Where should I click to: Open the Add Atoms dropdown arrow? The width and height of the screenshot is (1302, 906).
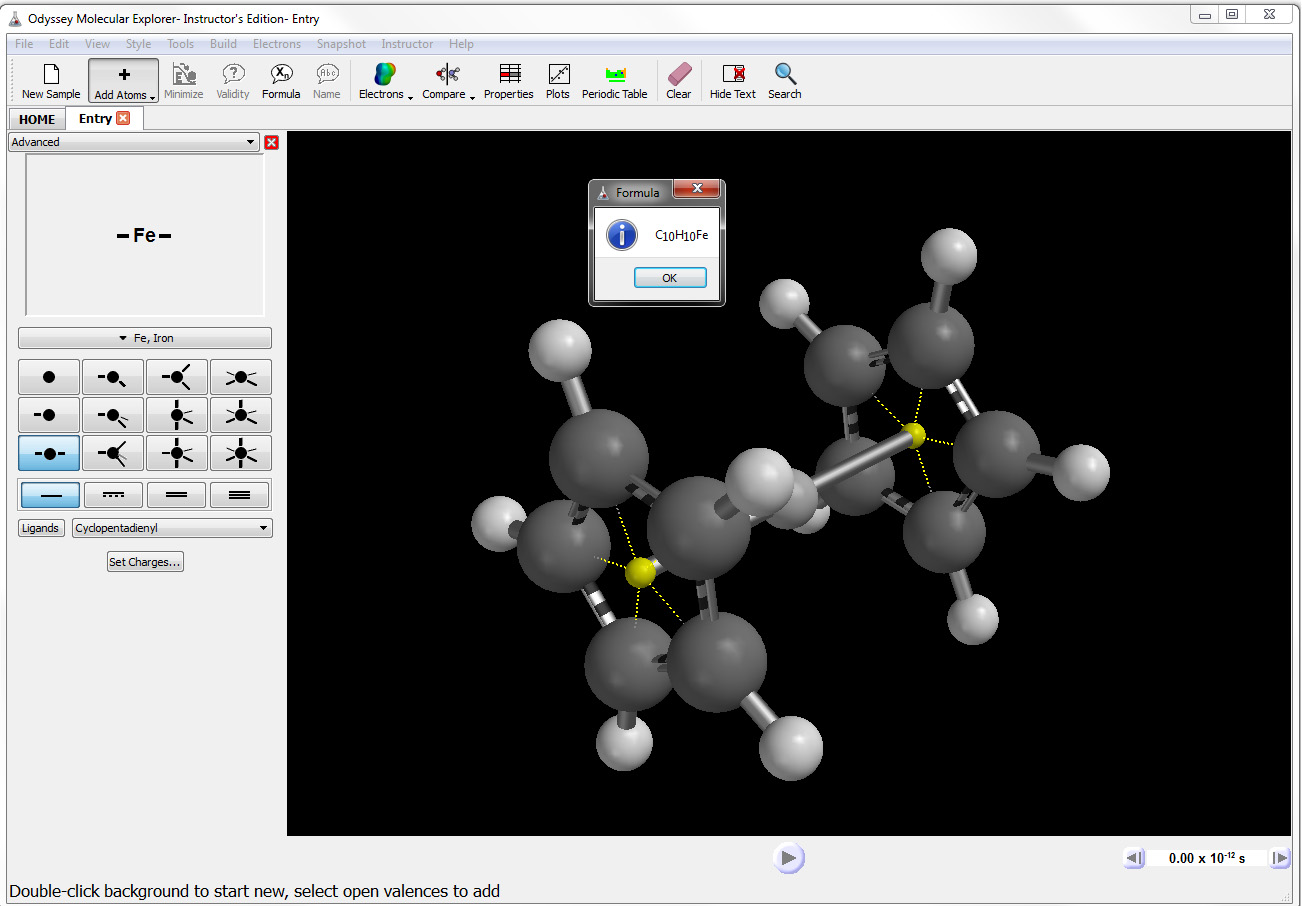pos(153,97)
